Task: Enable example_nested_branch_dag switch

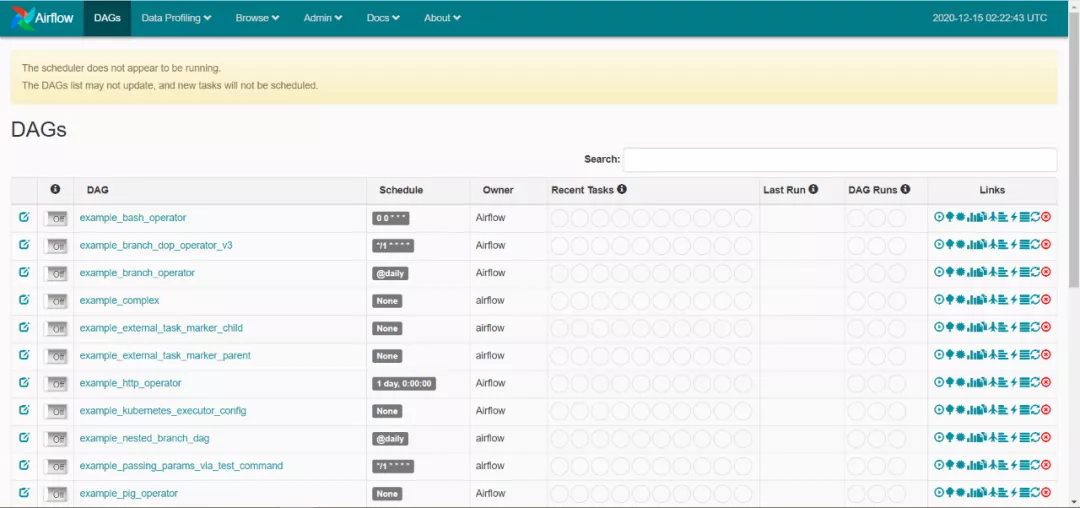Action: (x=56, y=438)
